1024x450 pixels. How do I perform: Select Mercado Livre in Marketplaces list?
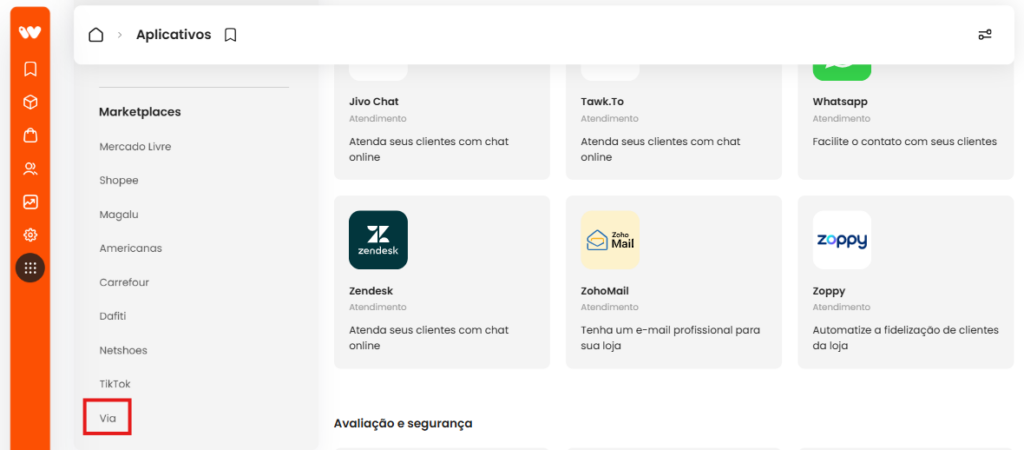click(x=135, y=146)
